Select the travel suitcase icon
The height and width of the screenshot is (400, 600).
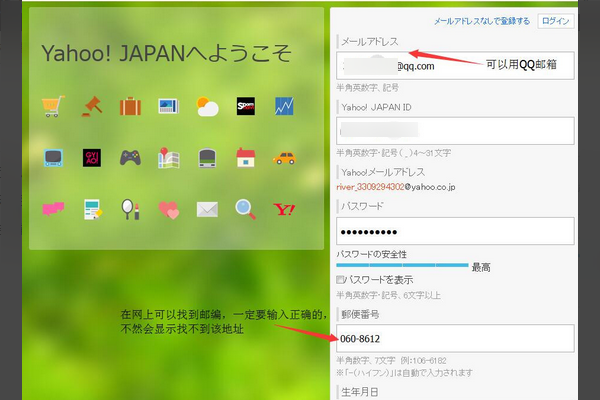click(x=130, y=106)
